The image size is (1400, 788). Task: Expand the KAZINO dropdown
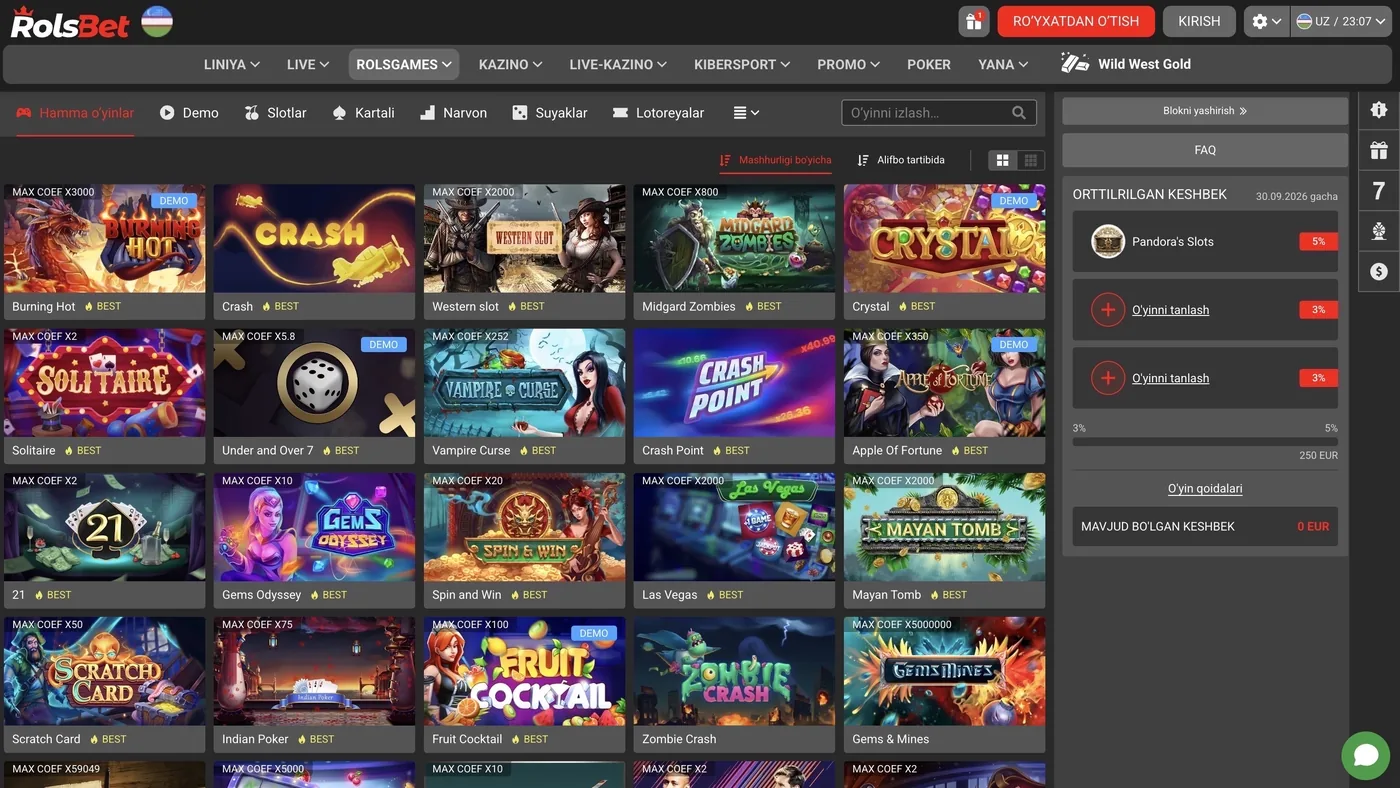coord(511,64)
